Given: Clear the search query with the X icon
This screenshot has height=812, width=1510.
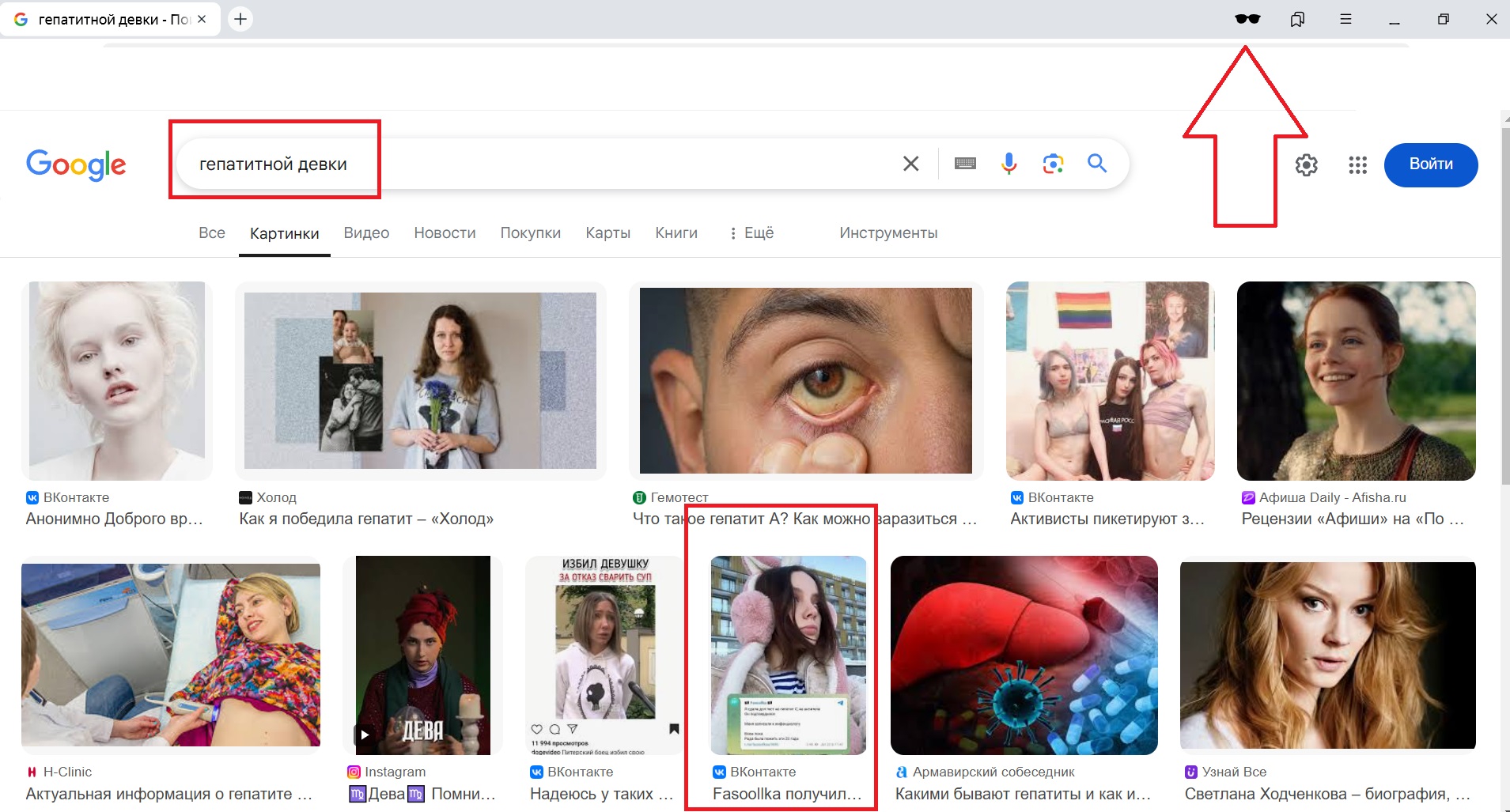Looking at the screenshot, I should [910, 164].
